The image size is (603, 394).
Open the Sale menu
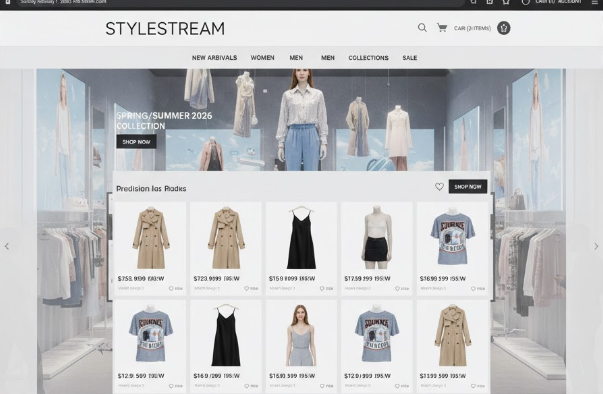coord(410,58)
